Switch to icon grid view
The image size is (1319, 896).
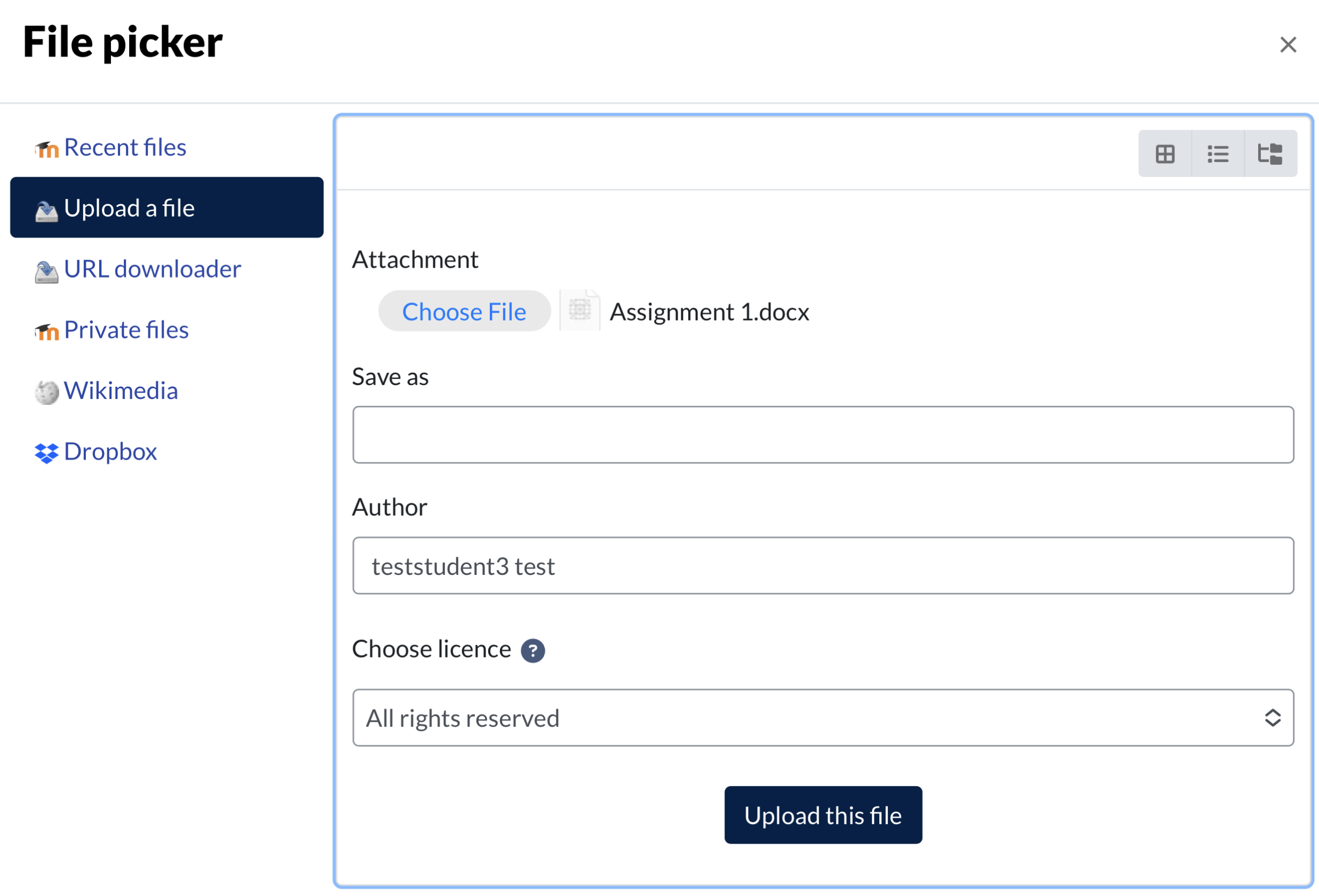point(1165,154)
